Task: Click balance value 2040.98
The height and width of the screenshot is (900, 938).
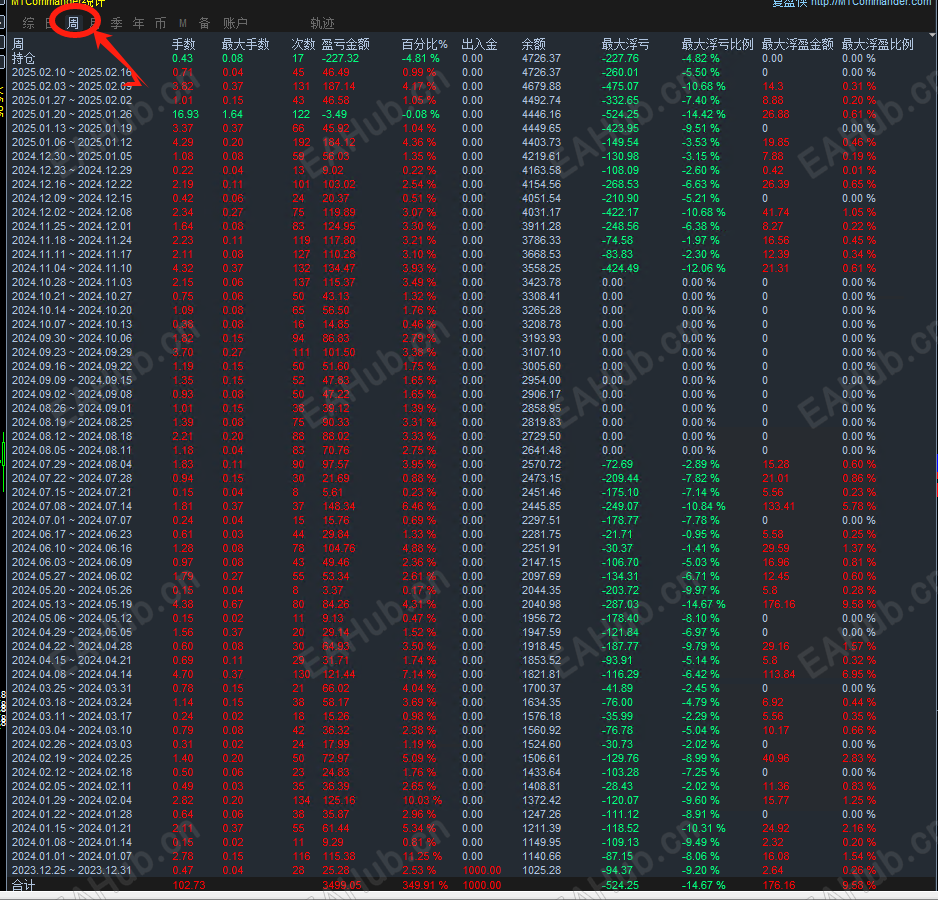Action: tap(541, 604)
